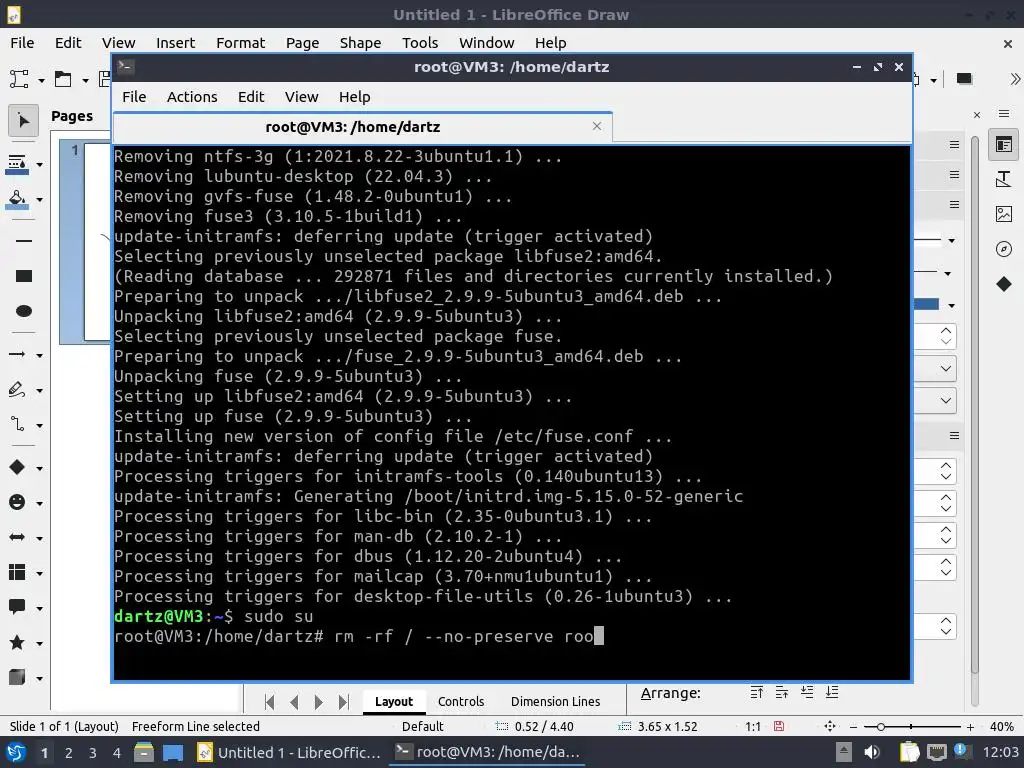Image resolution: width=1024 pixels, height=768 pixels.
Task: Open terminal's View menu
Action: click(301, 97)
